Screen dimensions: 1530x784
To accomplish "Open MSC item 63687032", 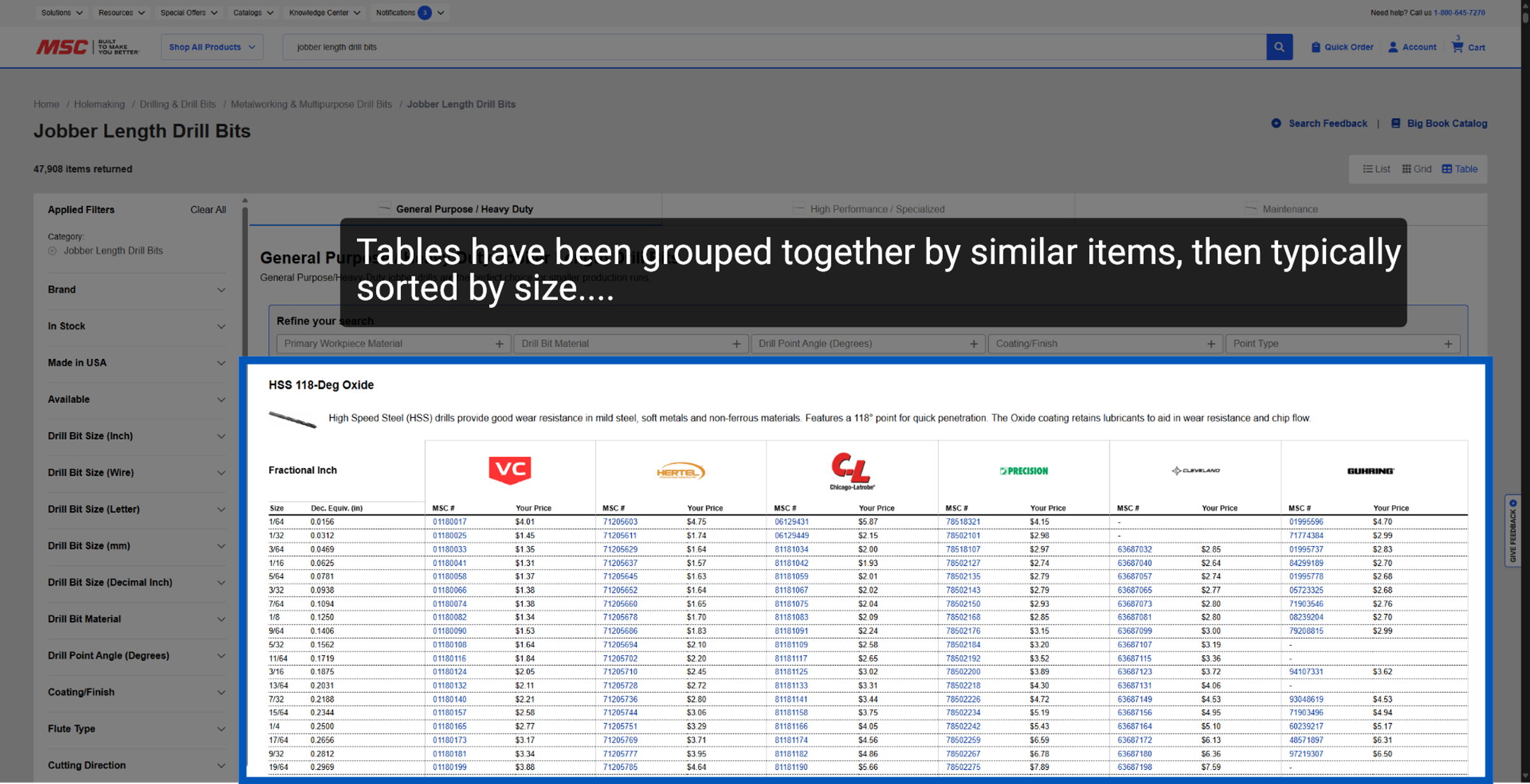I will tap(1135, 549).
